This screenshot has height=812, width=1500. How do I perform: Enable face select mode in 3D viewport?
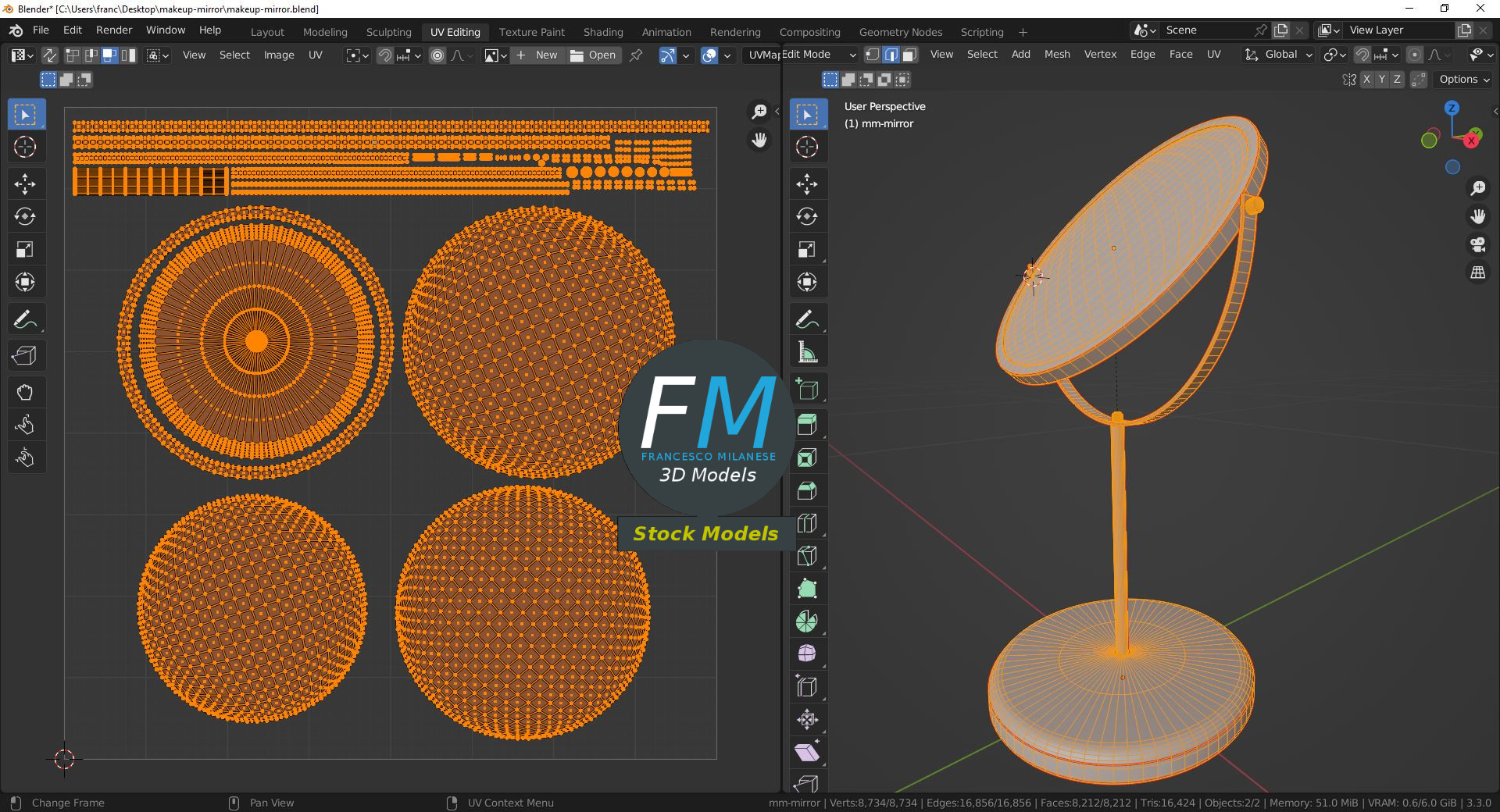pyautogui.click(x=909, y=55)
